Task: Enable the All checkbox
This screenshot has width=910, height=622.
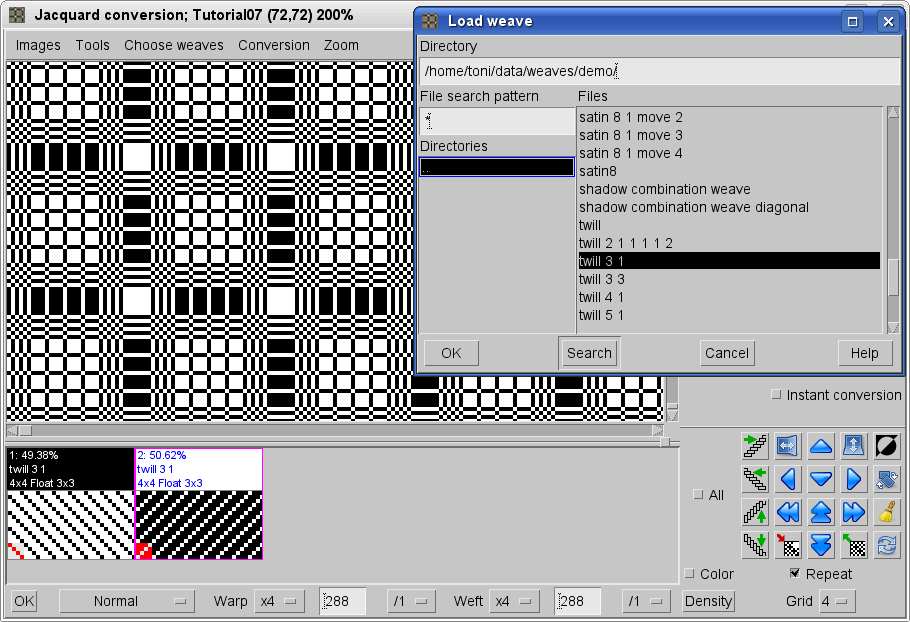Action: pos(696,494)
